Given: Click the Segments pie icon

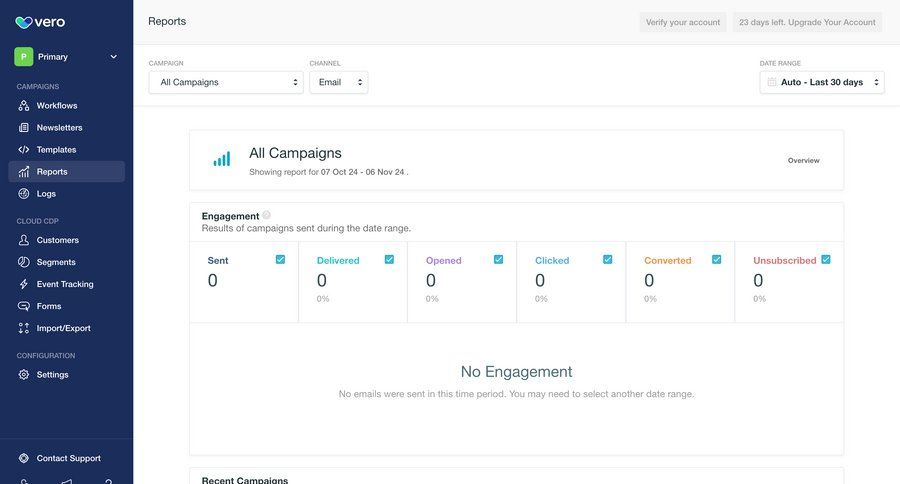Looking at the screenshot, I should tap(24, 262).
